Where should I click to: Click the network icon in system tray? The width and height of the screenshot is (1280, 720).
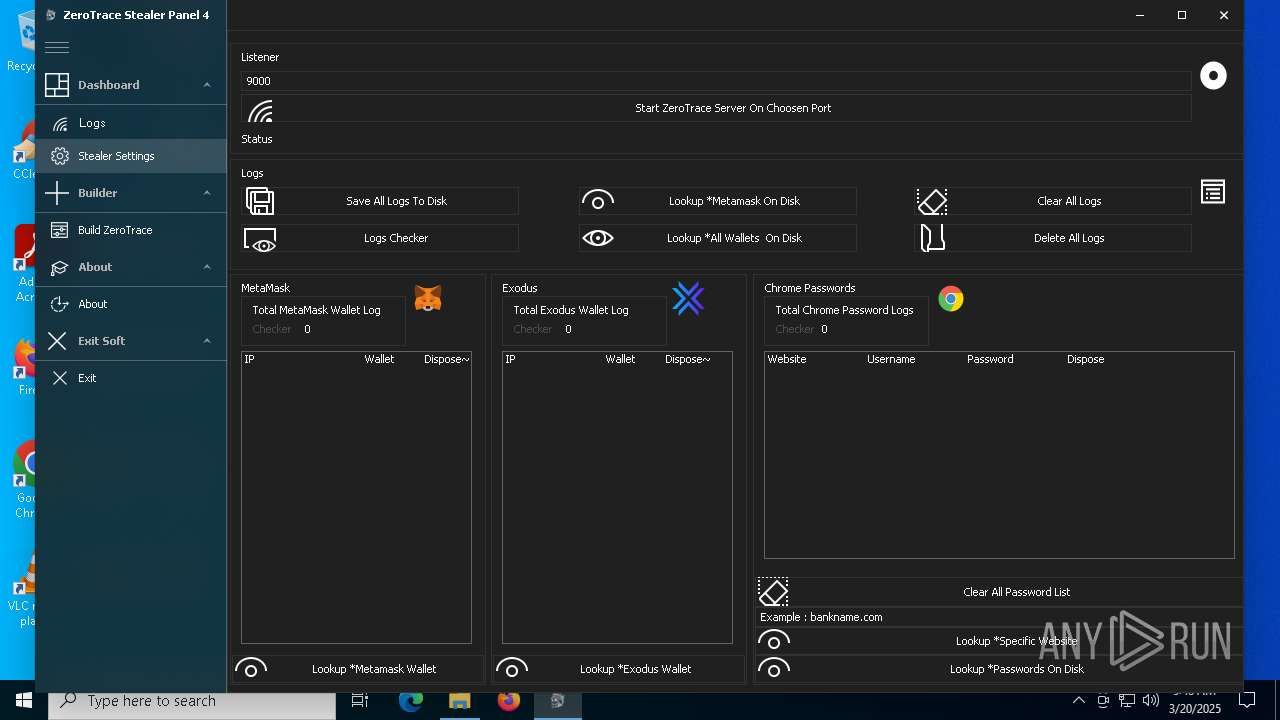(x=1127, y=701)
